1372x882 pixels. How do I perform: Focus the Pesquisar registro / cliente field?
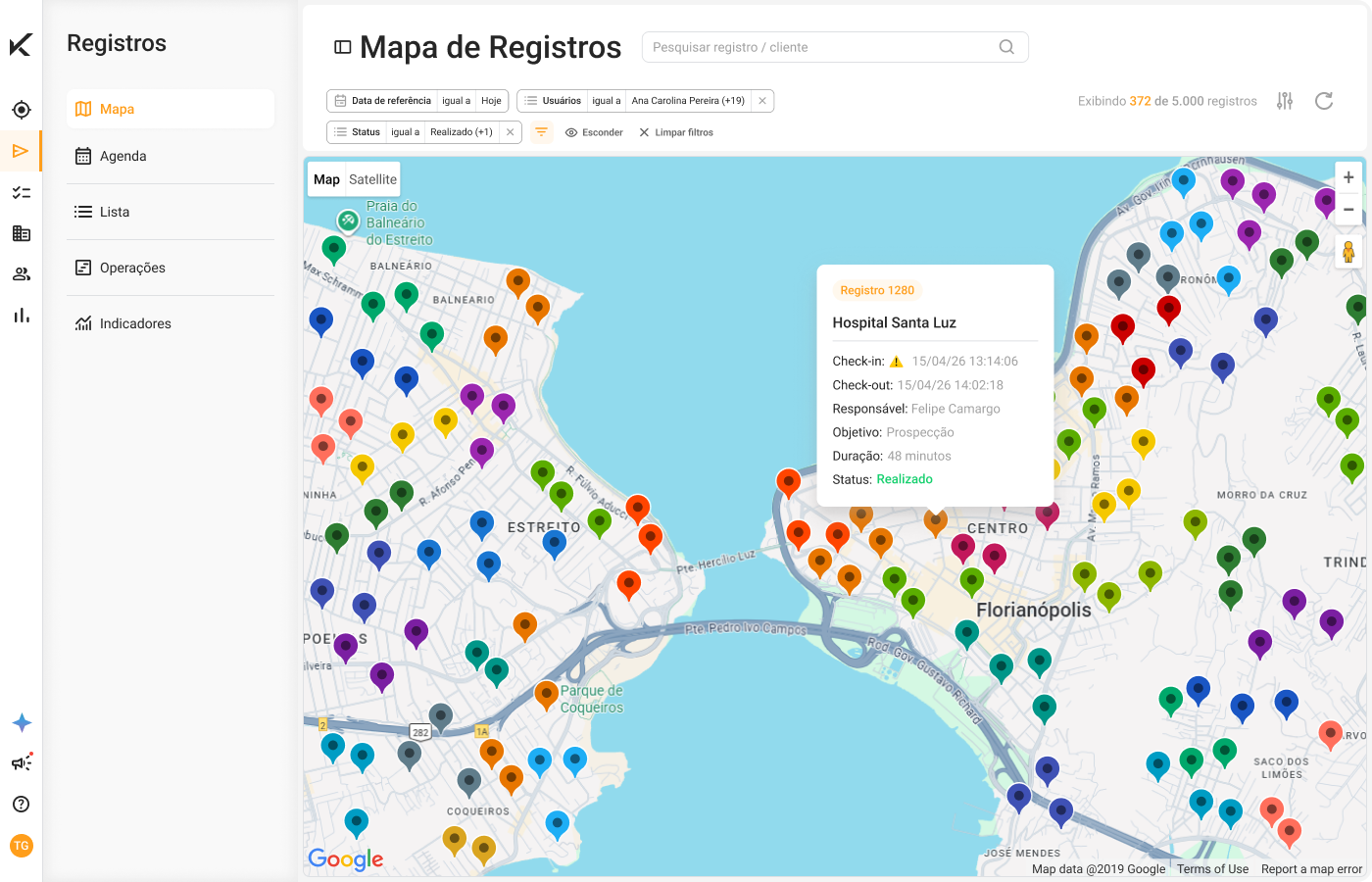[835, 47]
